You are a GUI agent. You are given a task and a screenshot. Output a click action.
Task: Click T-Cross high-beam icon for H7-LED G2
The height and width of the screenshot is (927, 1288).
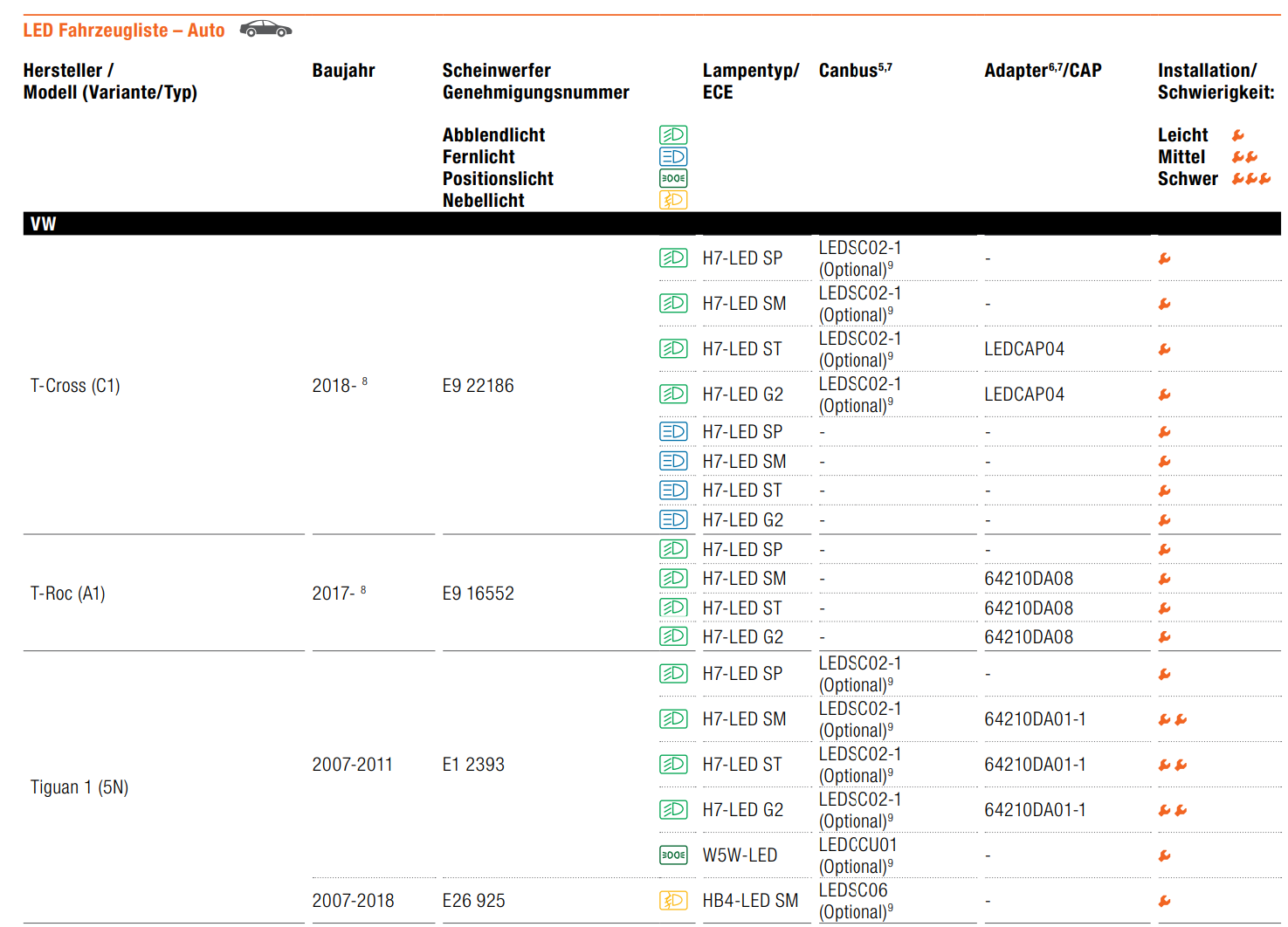coord(673,519)
